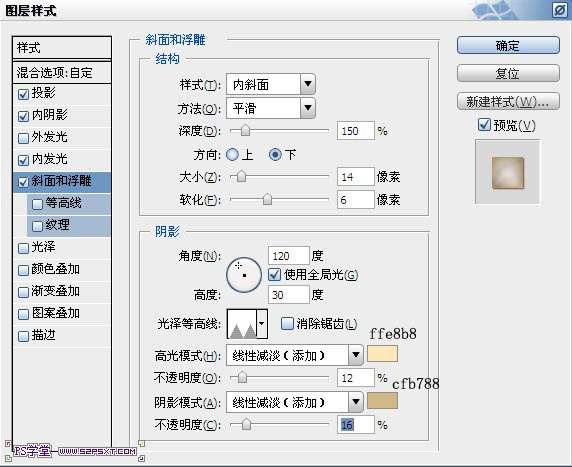Click the 大小 size slider handle
572x467 pixels.
click(x=241, y=177)
